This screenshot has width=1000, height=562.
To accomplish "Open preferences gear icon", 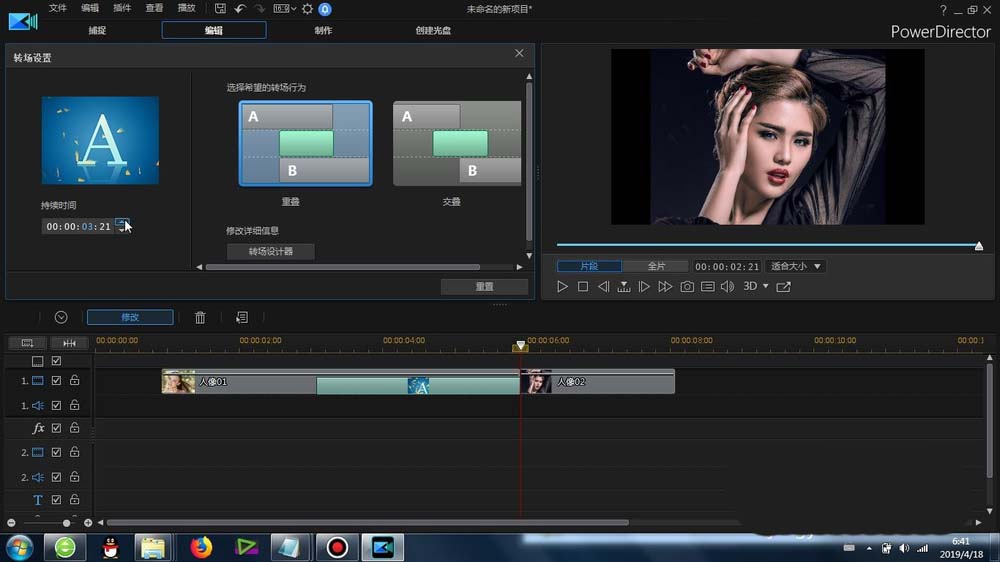I will (x=307, y=9).
